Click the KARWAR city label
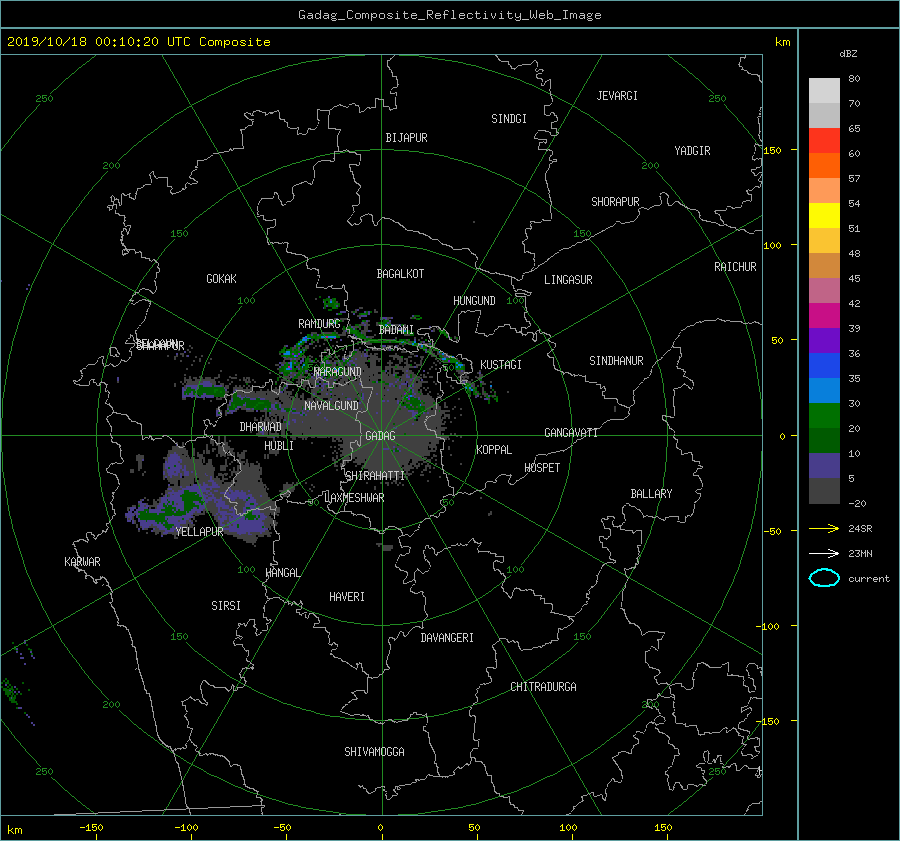 click(82, 562)
